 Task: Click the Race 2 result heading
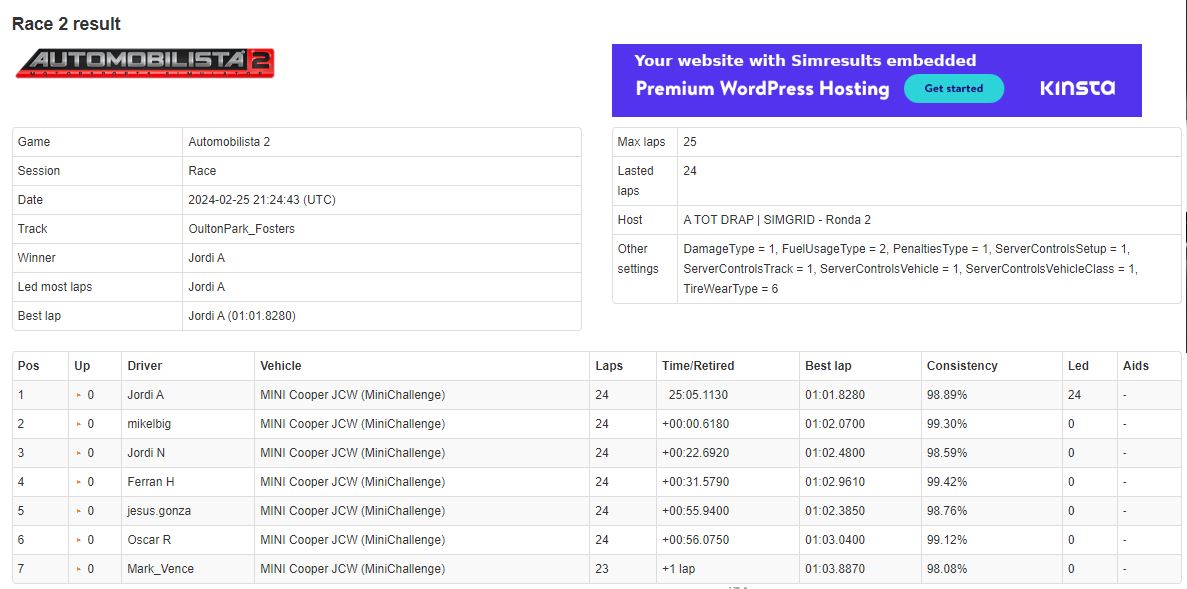(x=67, y=24)
